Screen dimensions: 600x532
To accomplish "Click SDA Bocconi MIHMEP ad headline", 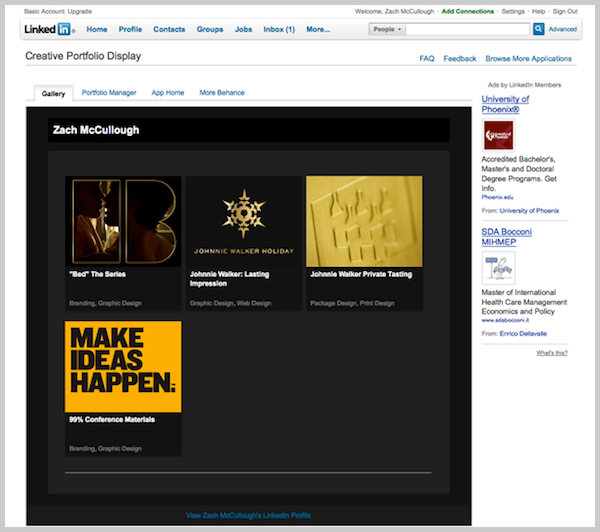I will [x=506, y=237].
